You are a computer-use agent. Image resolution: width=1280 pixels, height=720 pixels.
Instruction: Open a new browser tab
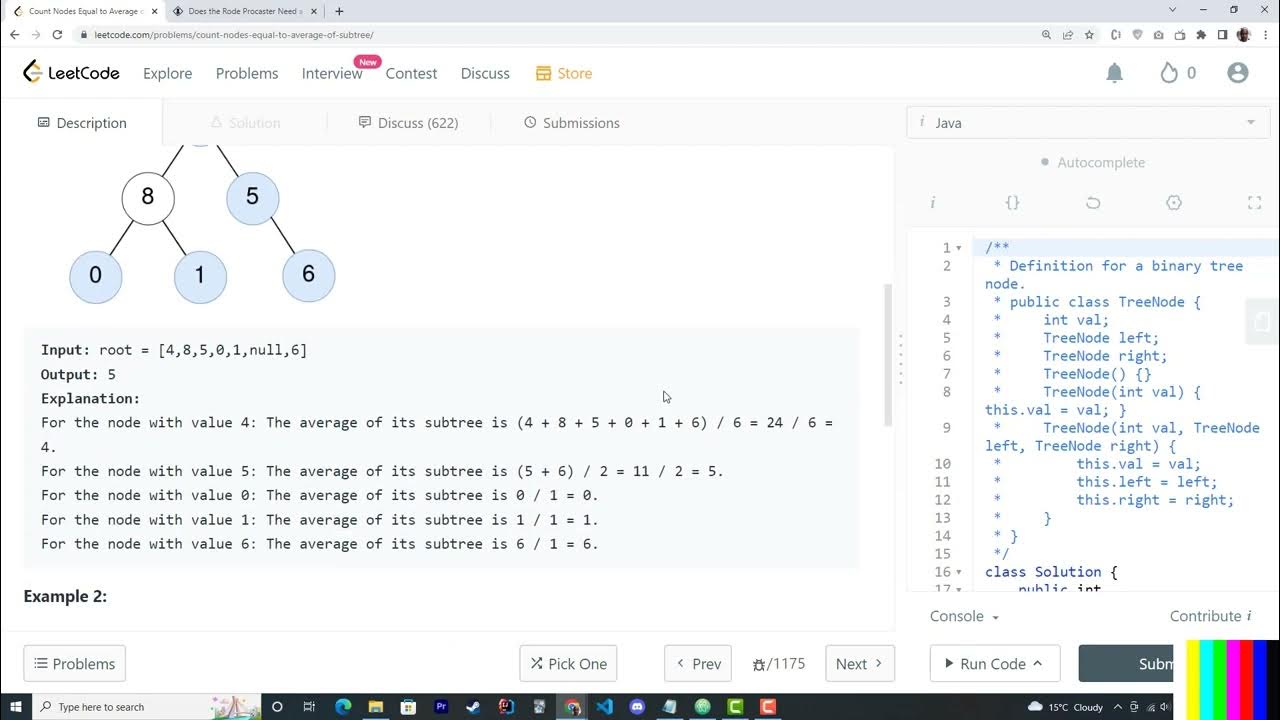point(339,11)
